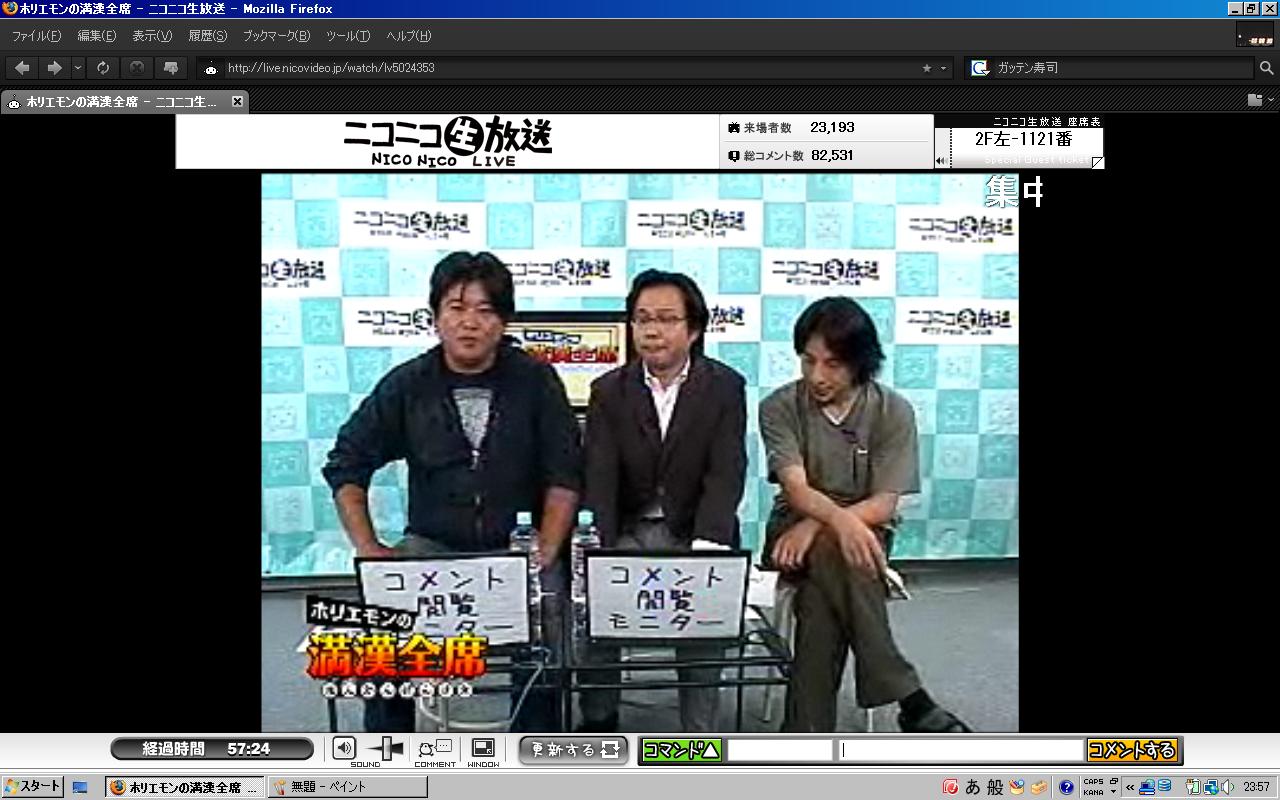
Task: Click the 更新する refresh button
Action: pos(573,750)
